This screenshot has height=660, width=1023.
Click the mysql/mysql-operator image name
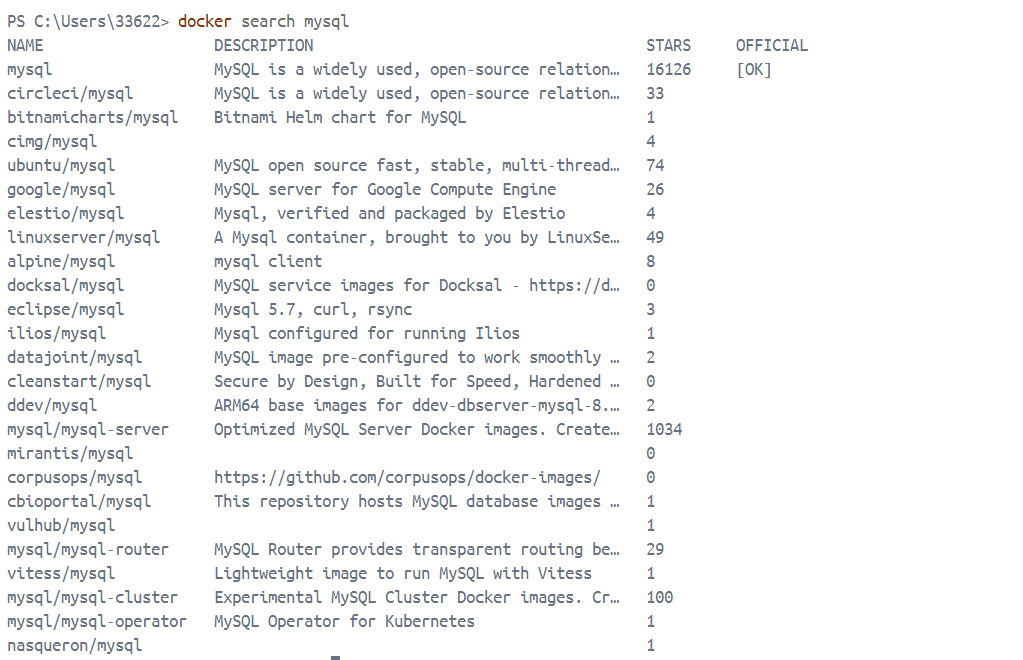pos(97,622)
